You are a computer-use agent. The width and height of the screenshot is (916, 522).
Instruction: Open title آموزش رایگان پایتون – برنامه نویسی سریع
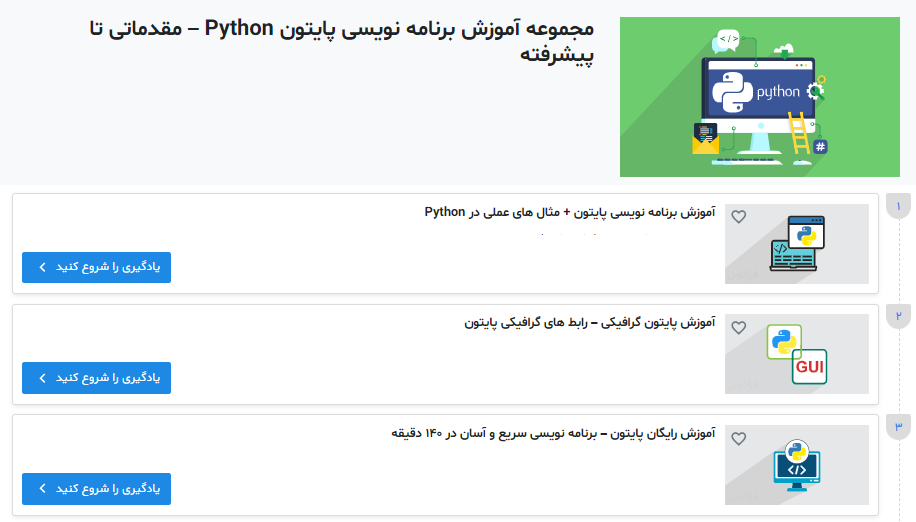tap(553, 433)
